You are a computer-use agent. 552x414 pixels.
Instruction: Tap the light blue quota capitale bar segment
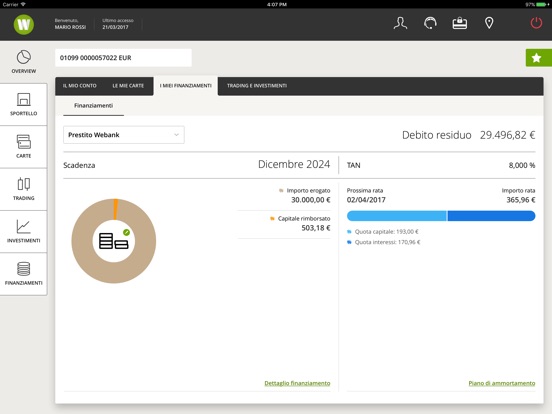[x=397, y=216]
